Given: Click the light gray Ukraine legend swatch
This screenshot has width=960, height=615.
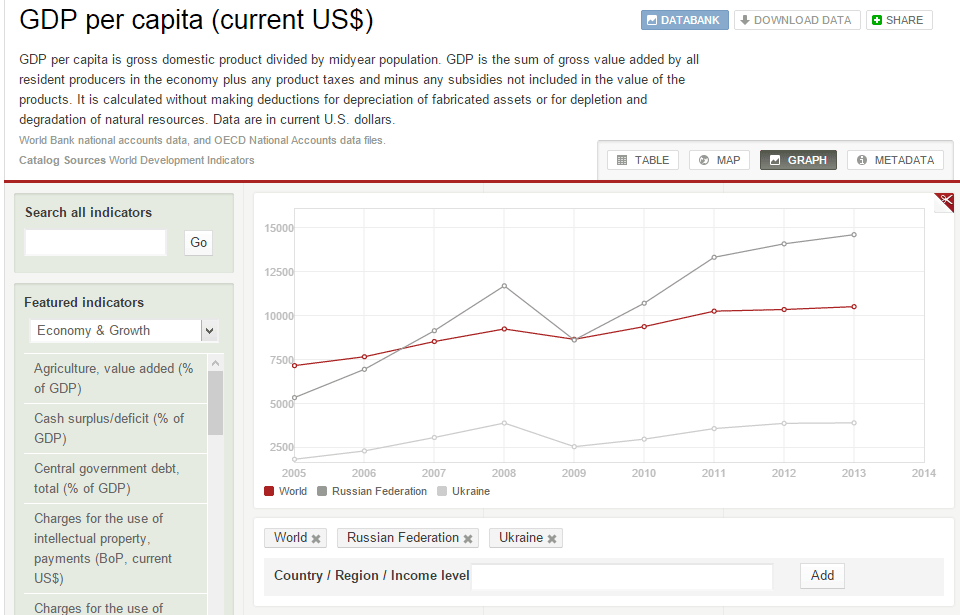Looking at the screenshot, I should [442, 491].
